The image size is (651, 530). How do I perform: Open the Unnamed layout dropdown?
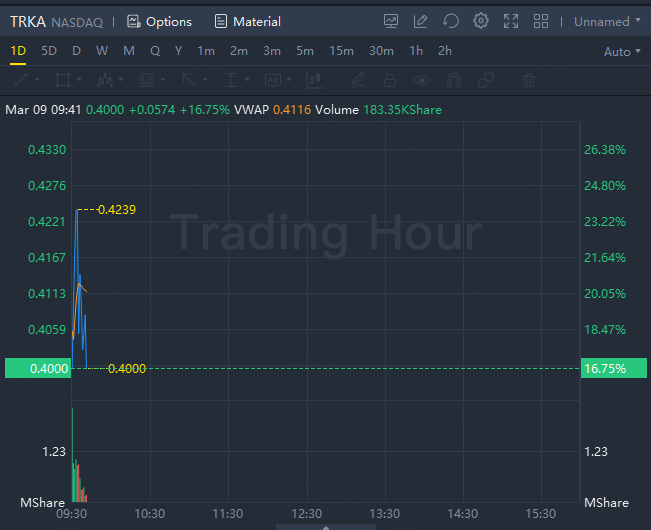607,22
